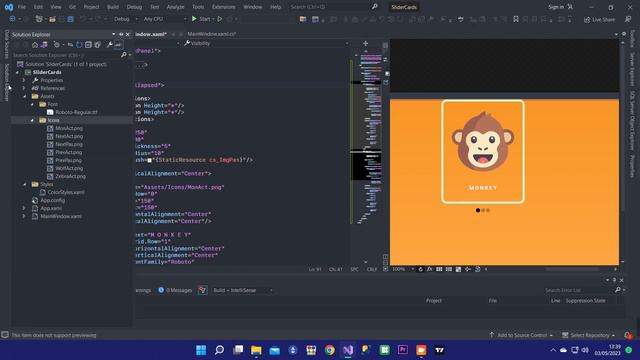Select ColorStyles.xaml file
Image resolution: width=640 pixels, height=360 pixels.
coord(66,192)
